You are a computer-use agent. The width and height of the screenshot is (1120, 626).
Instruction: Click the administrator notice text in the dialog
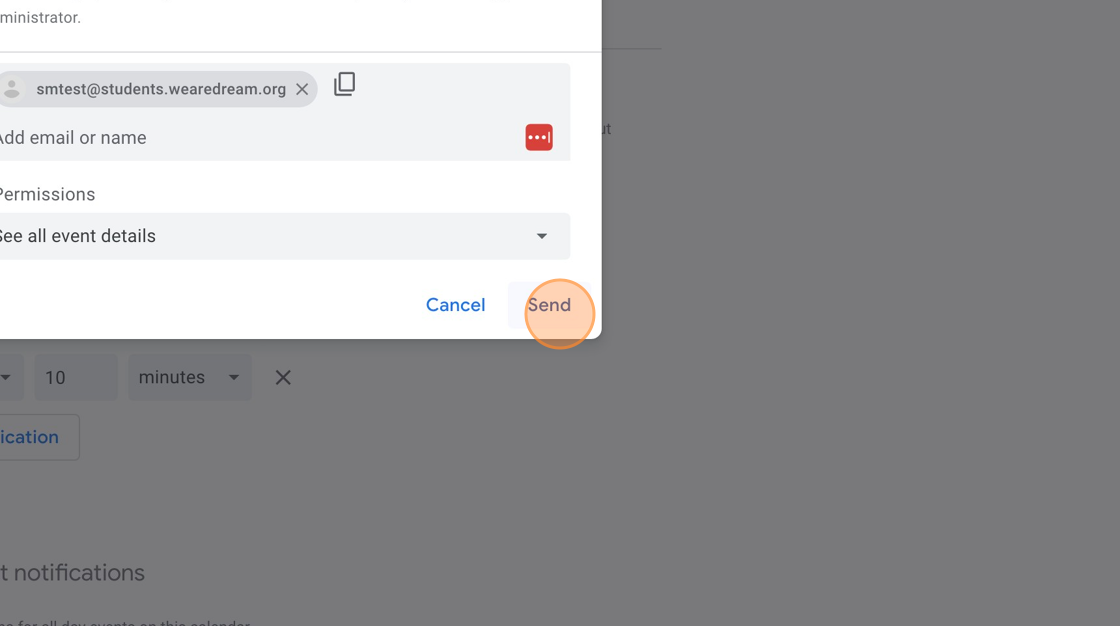pyautogui.click(x=40, y=17)
